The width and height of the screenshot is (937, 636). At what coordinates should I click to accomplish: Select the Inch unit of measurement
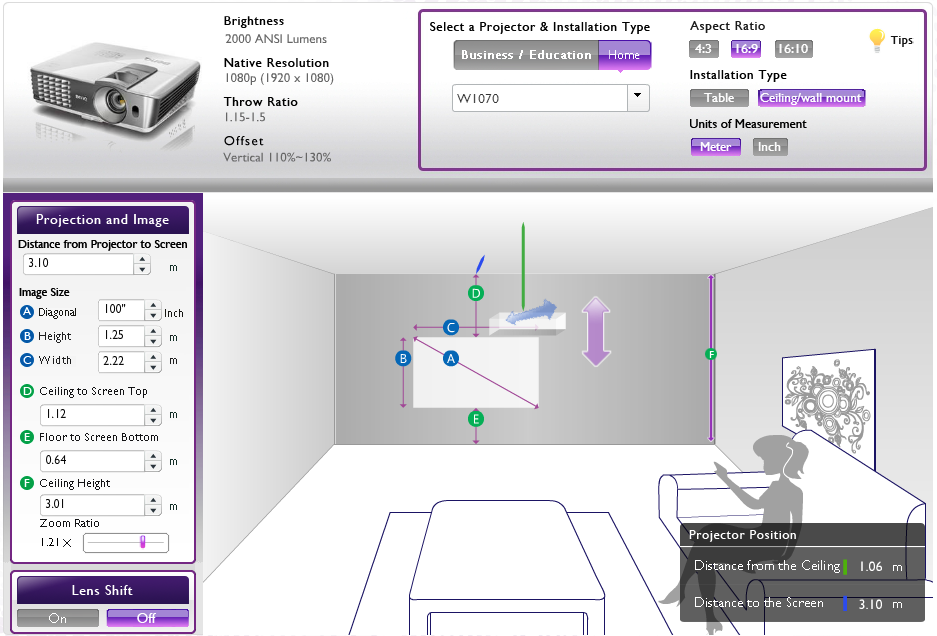768,147
